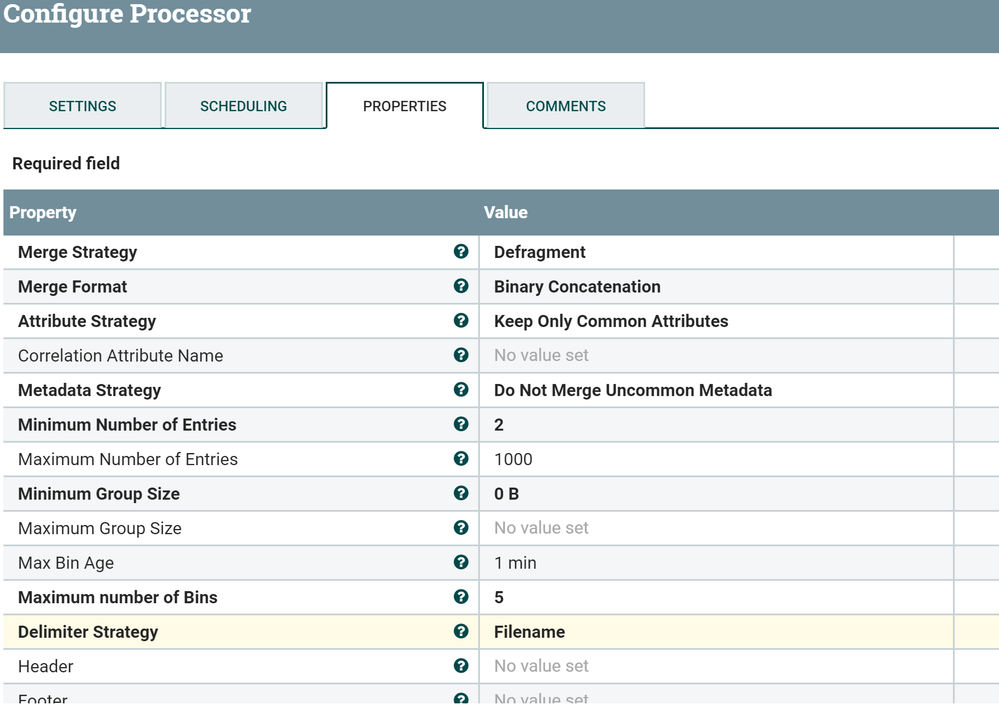Open the Settings tab
The image size is (999, 711).
pyautogui.click(x=83, y=106)
